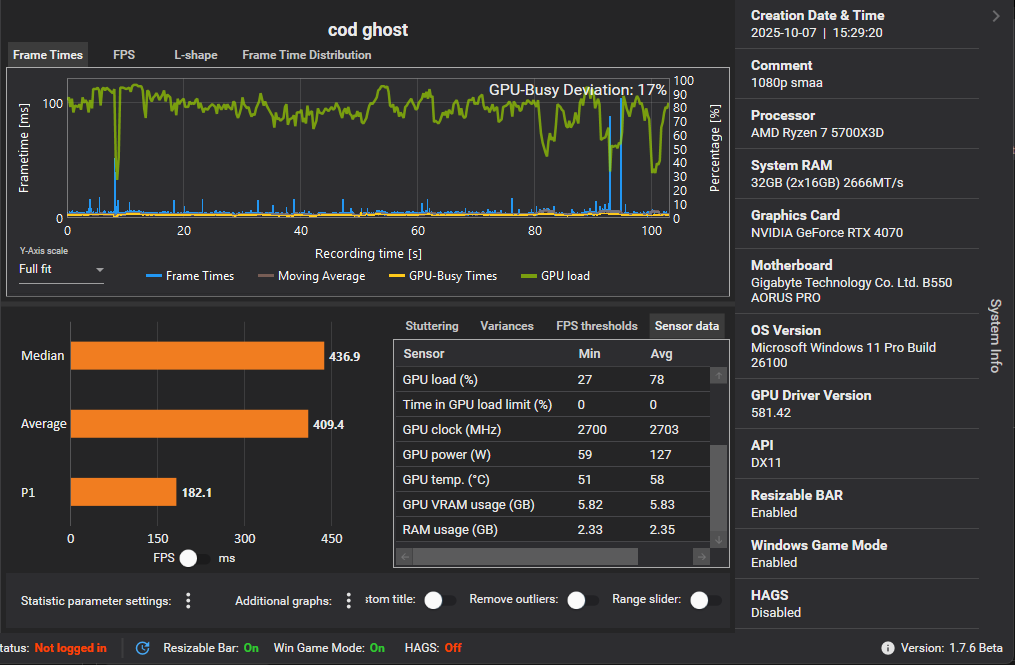Switch to FPS tab
1015x665 pixels.
coord(124,55)
